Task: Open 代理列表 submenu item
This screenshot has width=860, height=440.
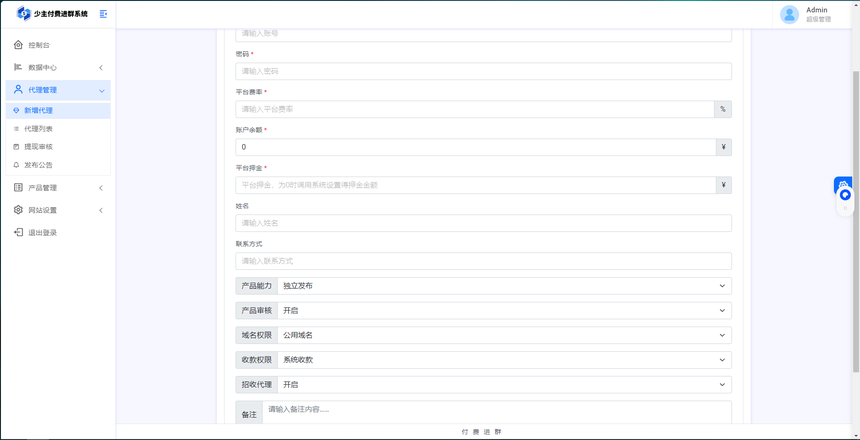Action: coord(58,129)
